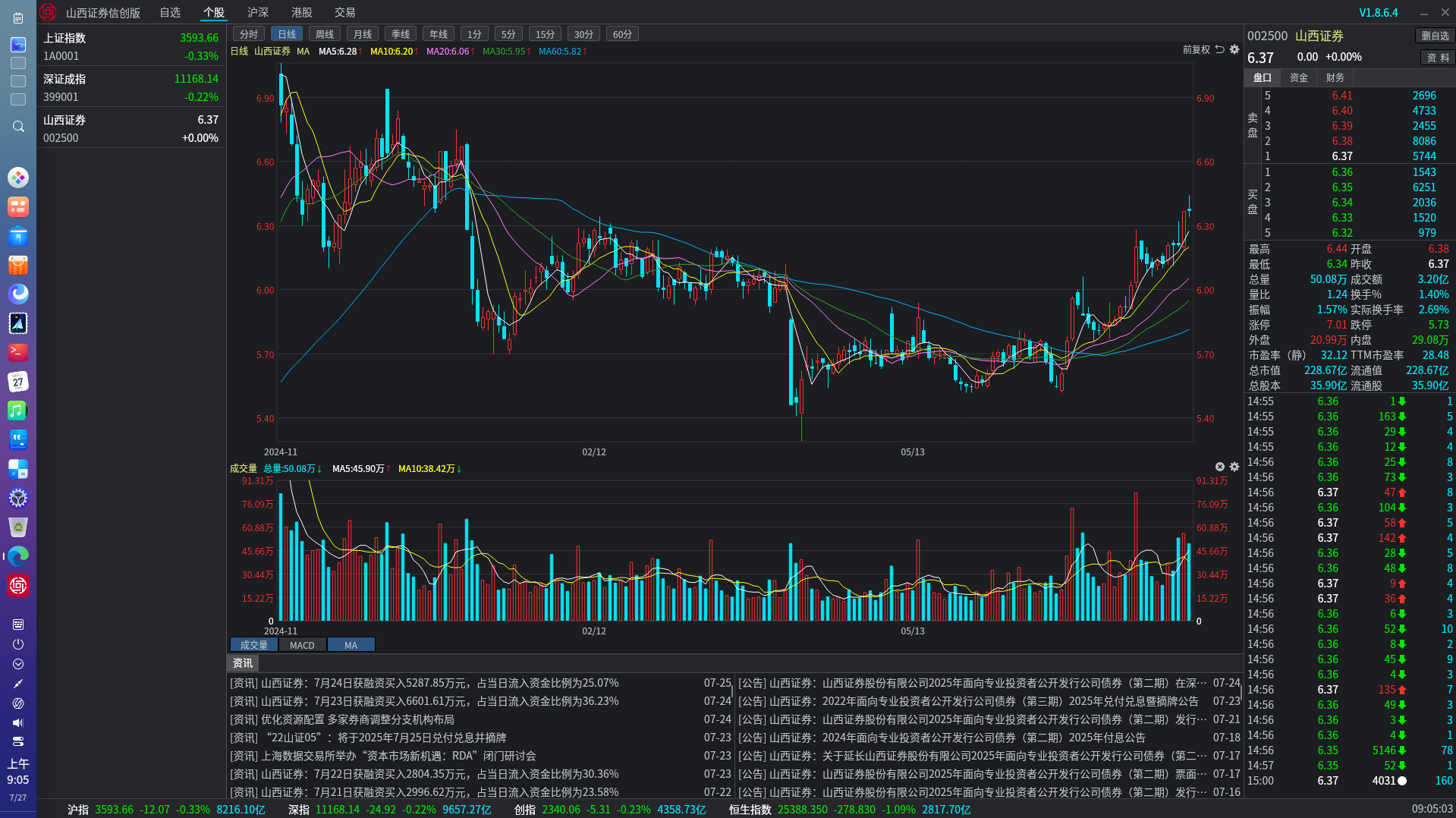Open the trash bin in the dock
The image size is (1456, 818).
18,527
